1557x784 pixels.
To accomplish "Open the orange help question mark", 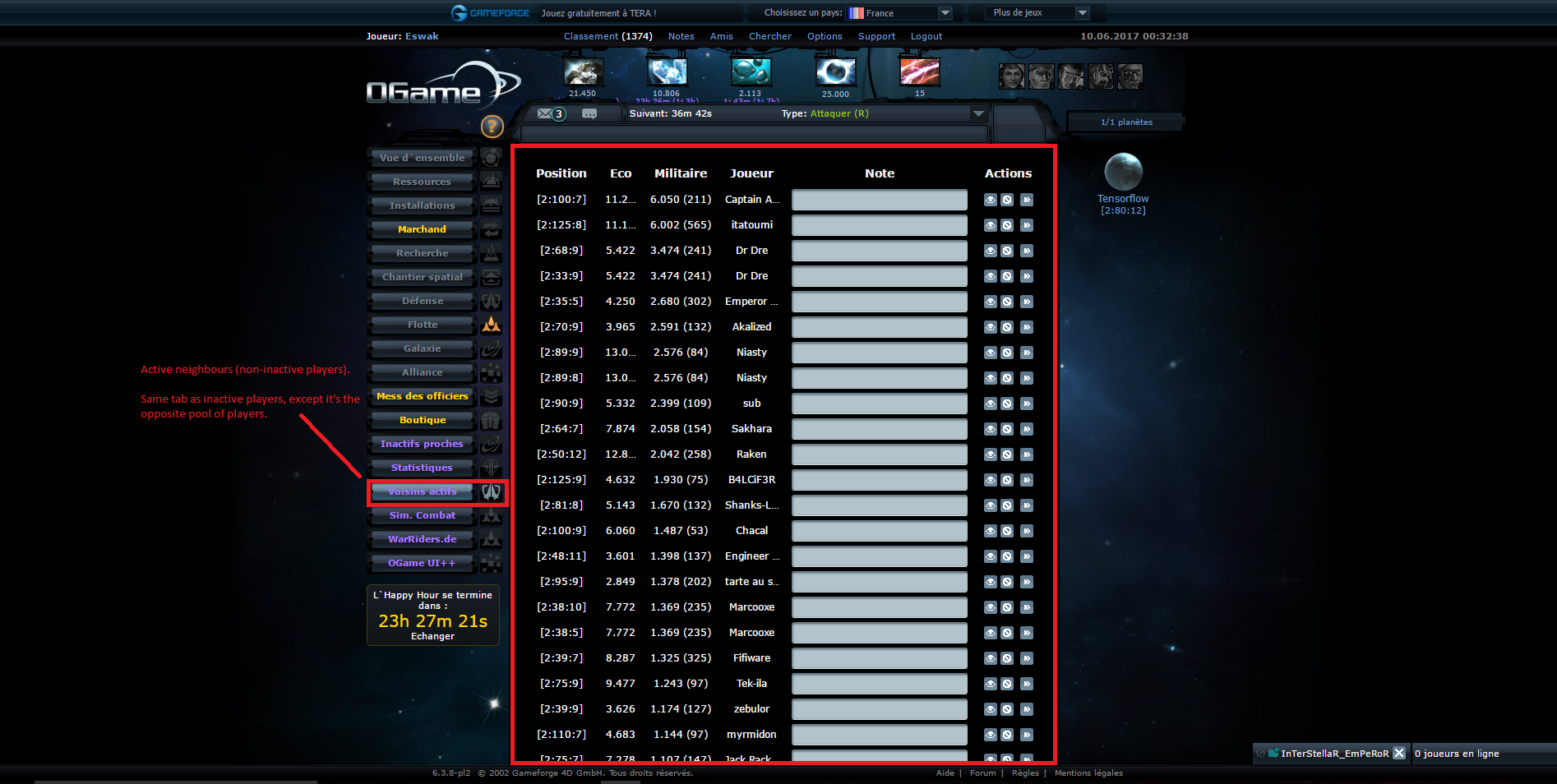I will 492,126.
